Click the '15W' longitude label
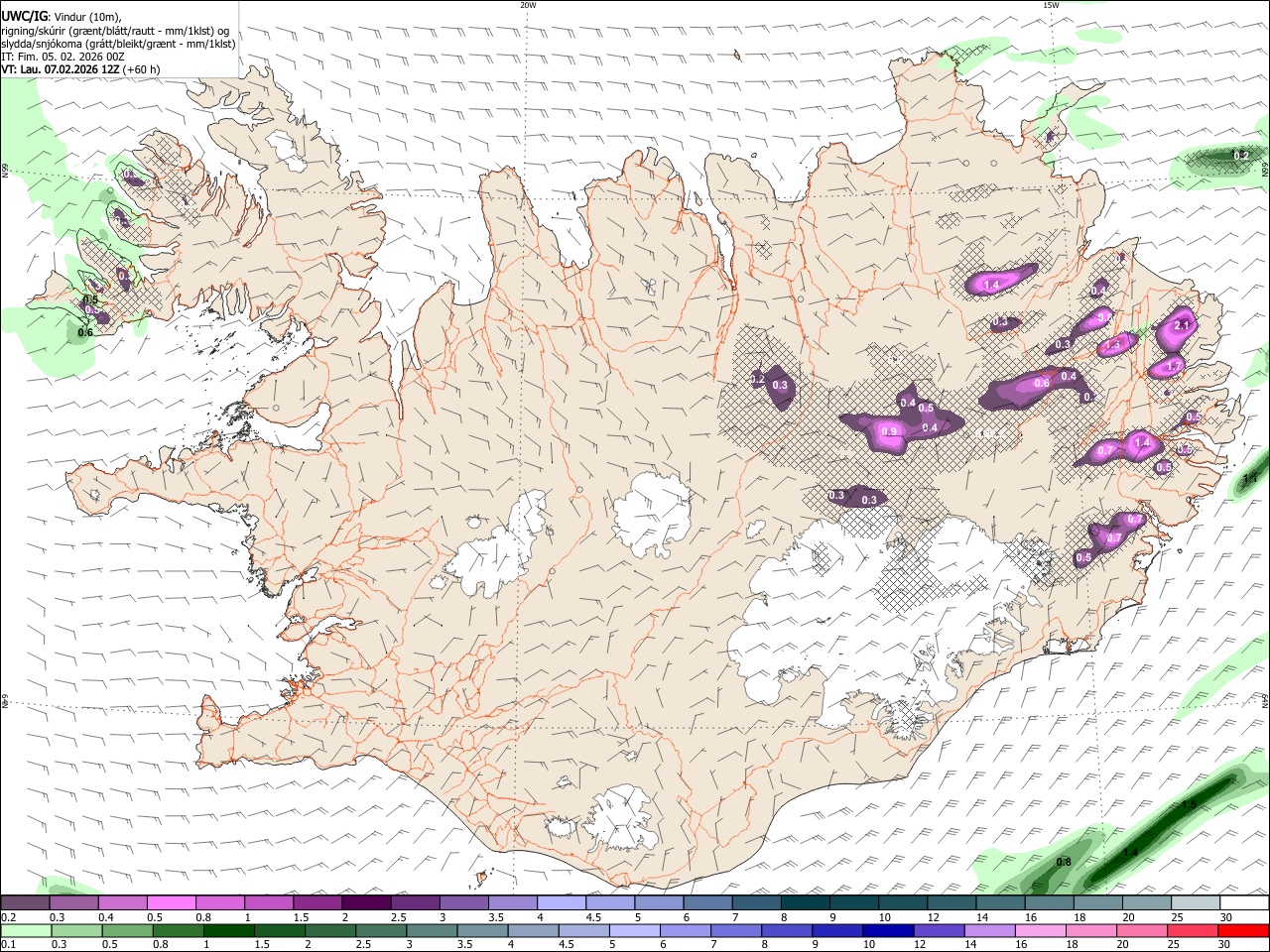The image size is (1270, 952). 1051,5
